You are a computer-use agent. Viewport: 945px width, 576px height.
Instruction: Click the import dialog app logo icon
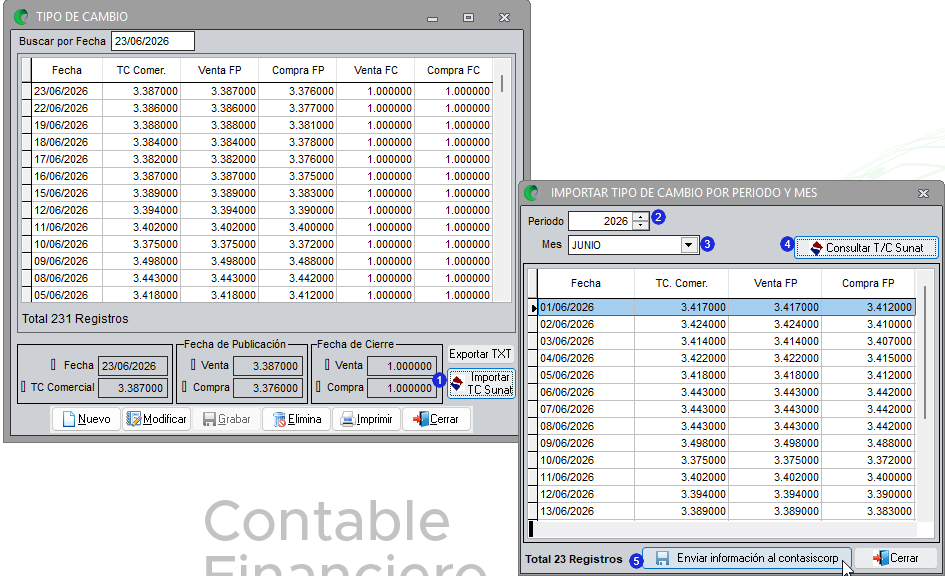[x=531, y=193]
